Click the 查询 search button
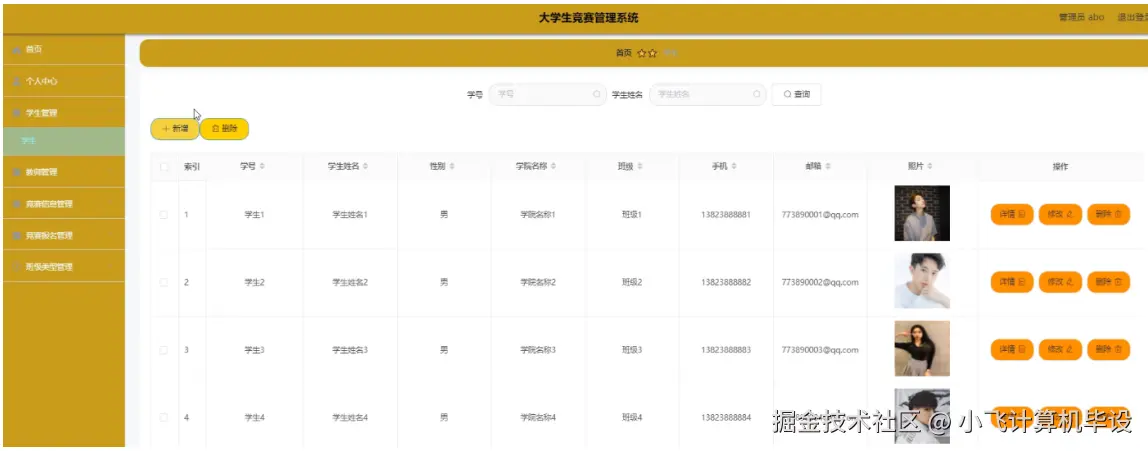The width and height of the screenshot is (1148, 451). click(797, 94)
